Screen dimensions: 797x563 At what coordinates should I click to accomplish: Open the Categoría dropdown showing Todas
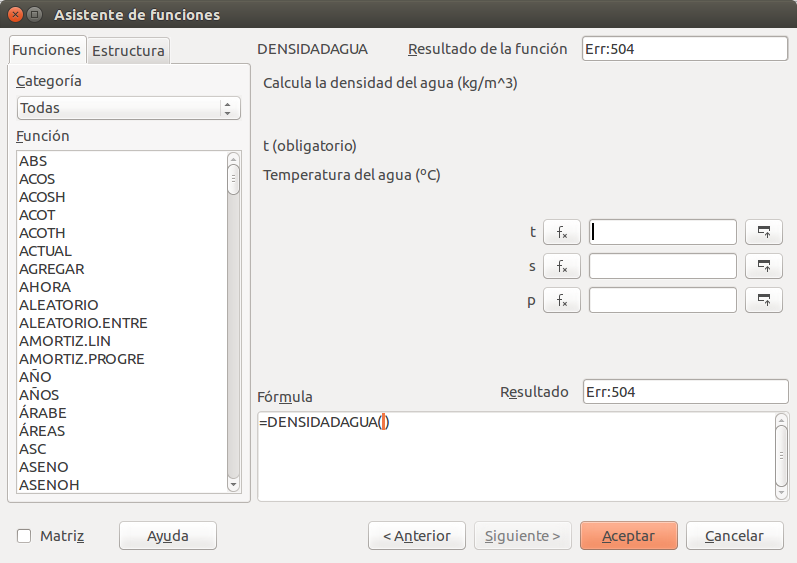(129, 108)
